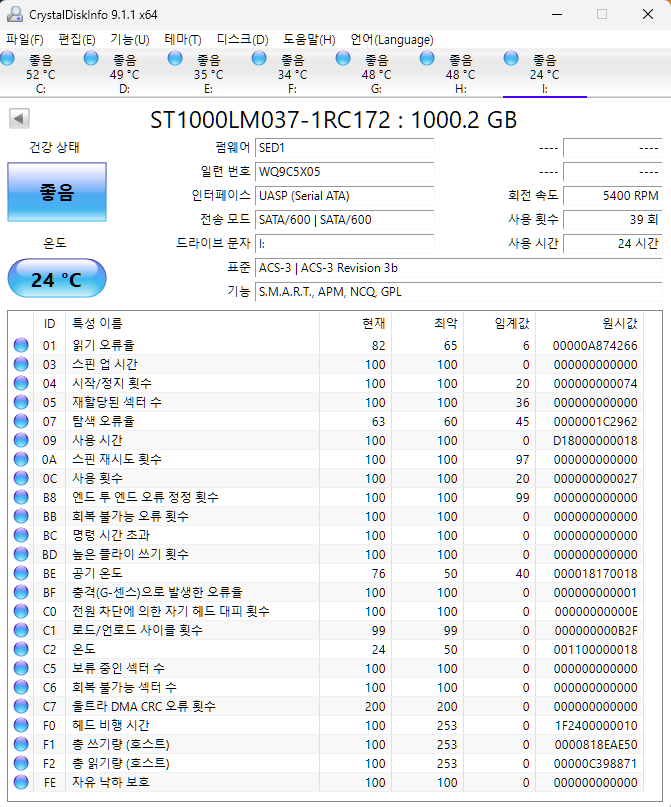
Task: Select drive F: status orb
Action: [x=259, y=59]
